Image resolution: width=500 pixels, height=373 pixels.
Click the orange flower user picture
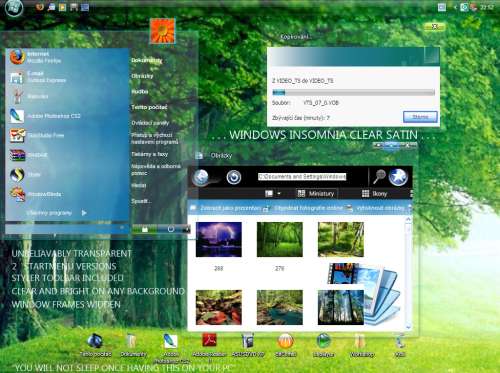(163, 31)
